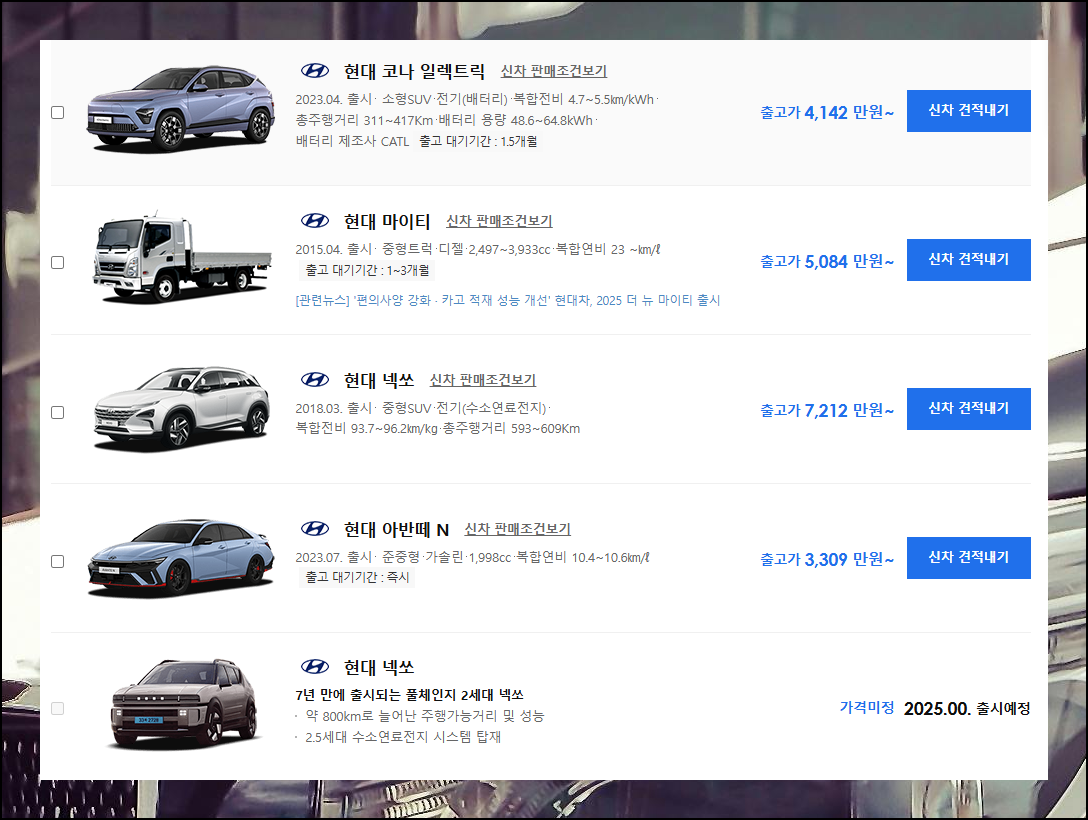Open the 관련뉴스 link about 2025 더 뉴 마이티
Image resolution: width=1088 pixels, height=820 pixels.
click(x=508, y=300)
